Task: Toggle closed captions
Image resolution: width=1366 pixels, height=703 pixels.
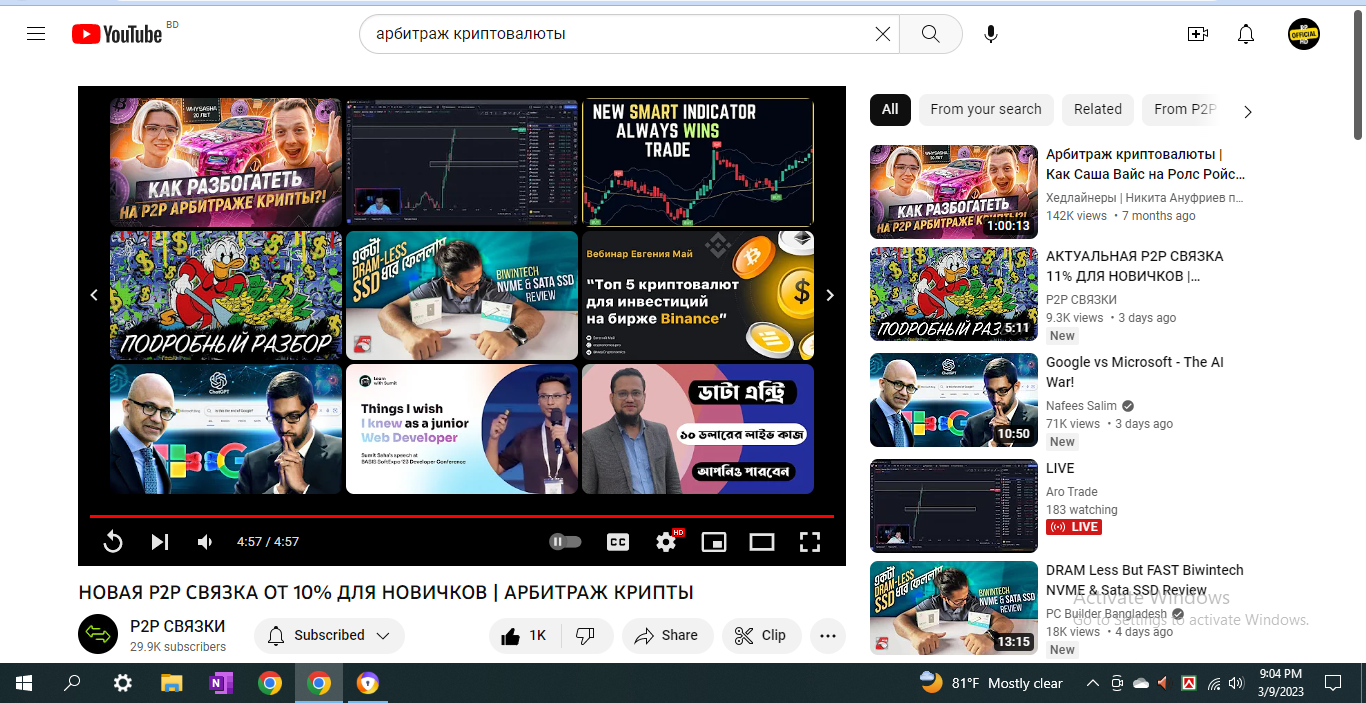Action: click(x=618, y=542)
